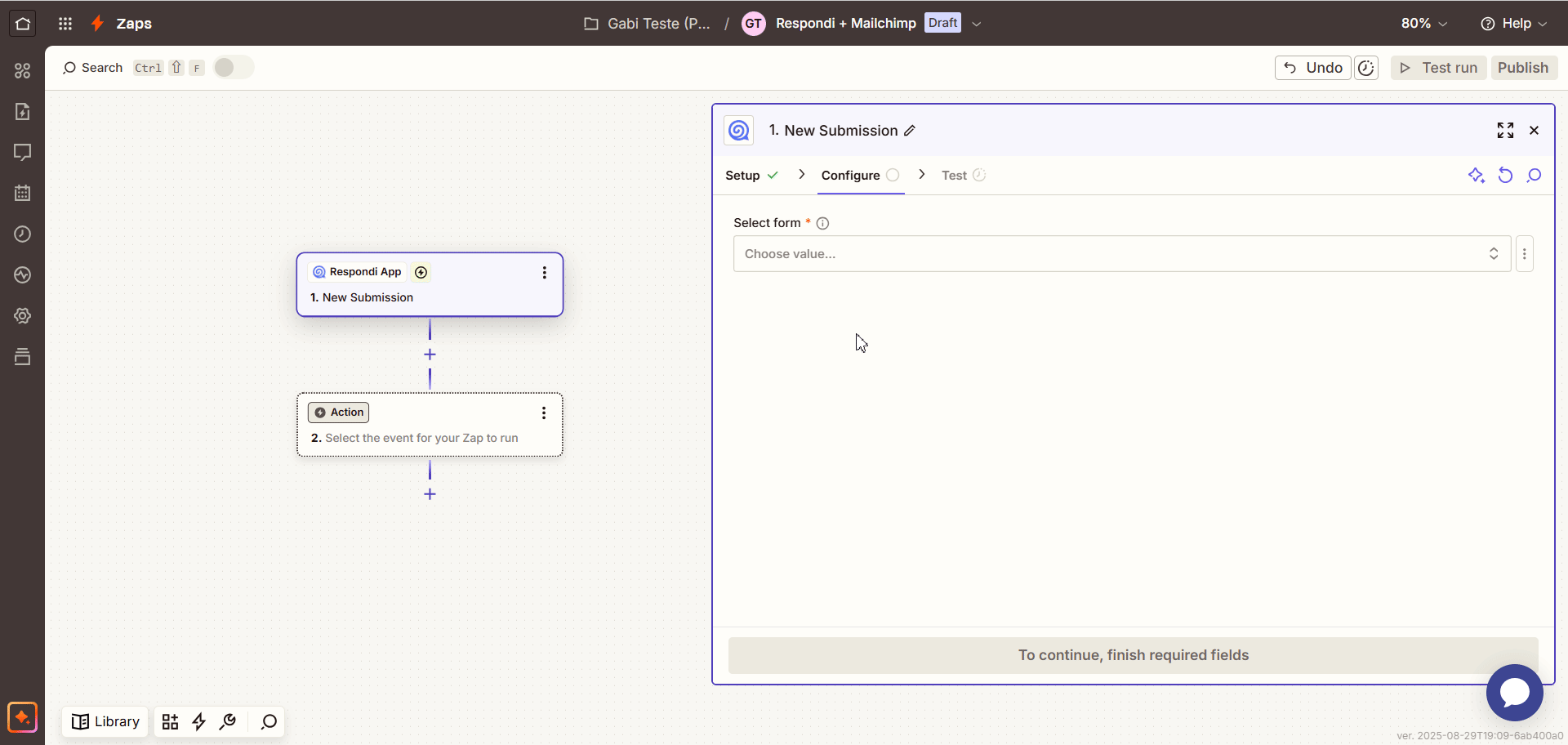Screen dimensions: 1568x745
Task: Open three-dot menu on Action node
Action: pyautogui.click(x=544, y=413)
